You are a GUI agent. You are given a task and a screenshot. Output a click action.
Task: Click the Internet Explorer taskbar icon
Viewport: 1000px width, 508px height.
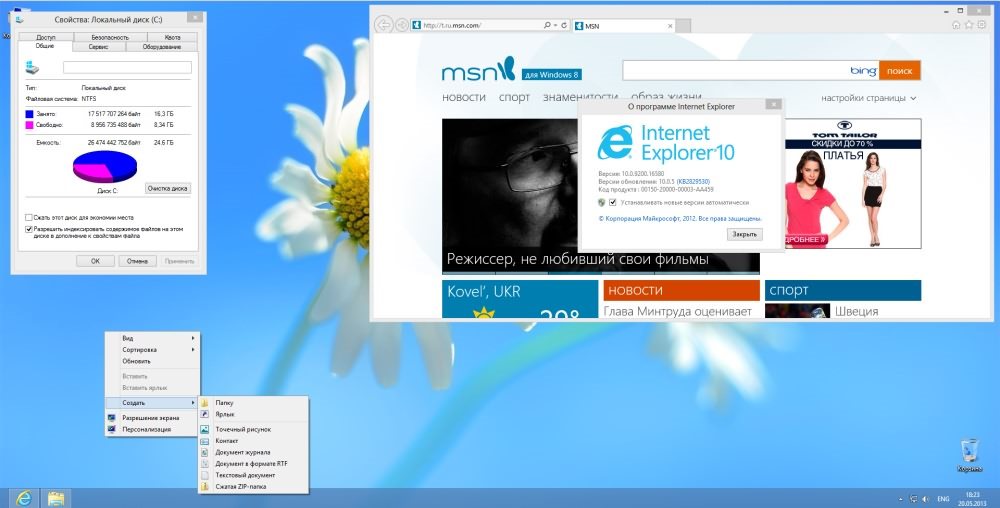[x=22, y=497]
